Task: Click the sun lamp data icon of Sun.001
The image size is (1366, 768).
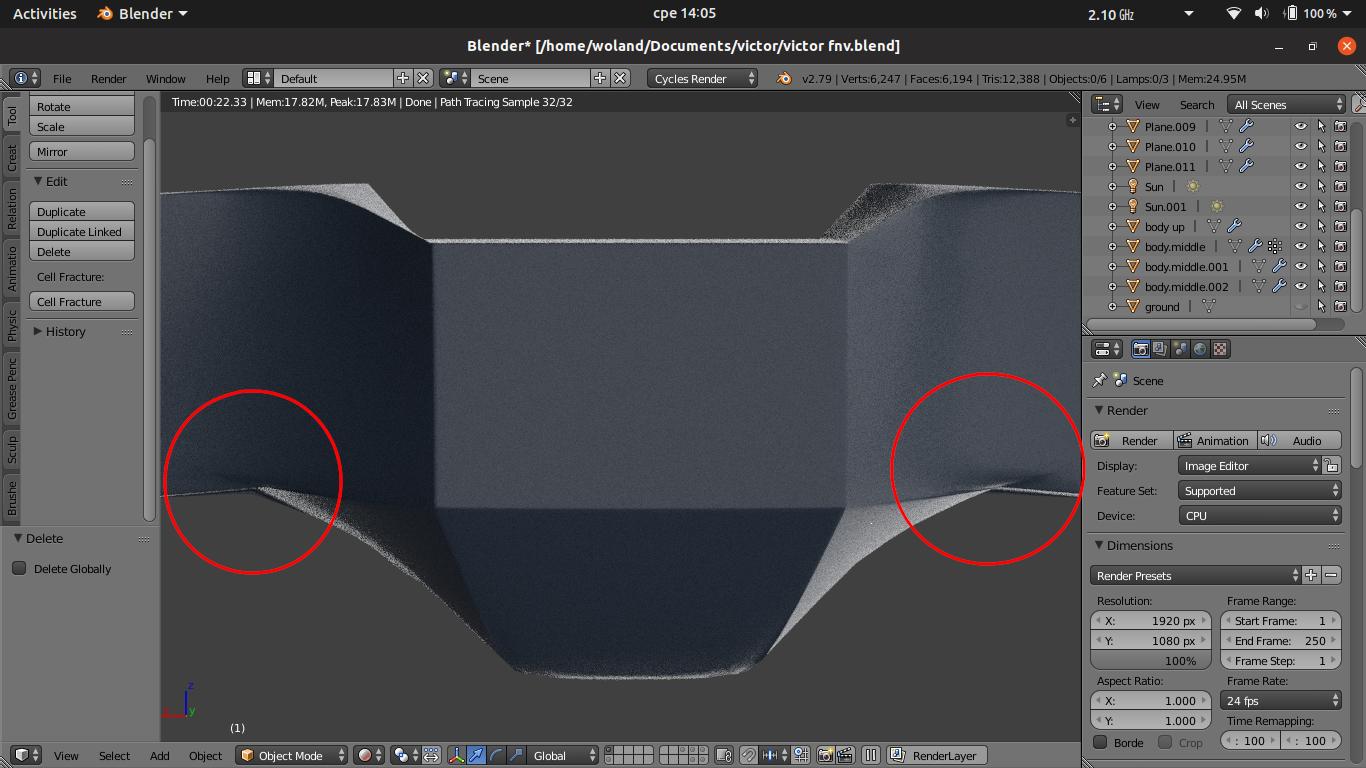Action: [x=1216, y=207]
